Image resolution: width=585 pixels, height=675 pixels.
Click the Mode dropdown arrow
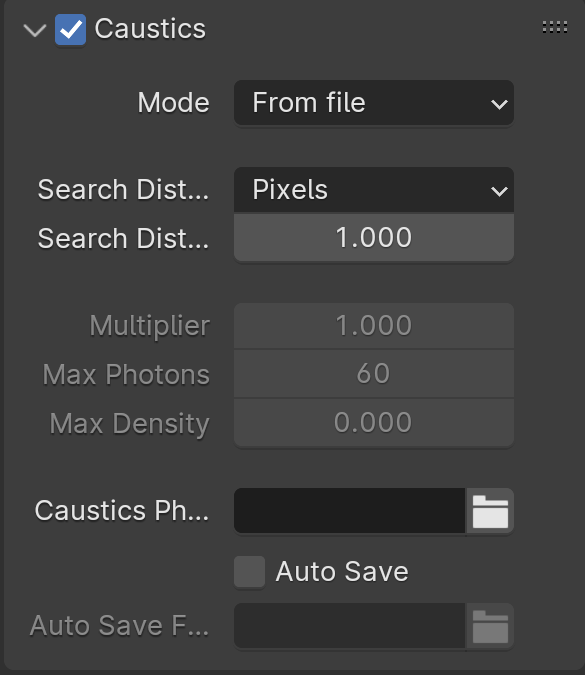pyautogui.click(x=499, y=104)
